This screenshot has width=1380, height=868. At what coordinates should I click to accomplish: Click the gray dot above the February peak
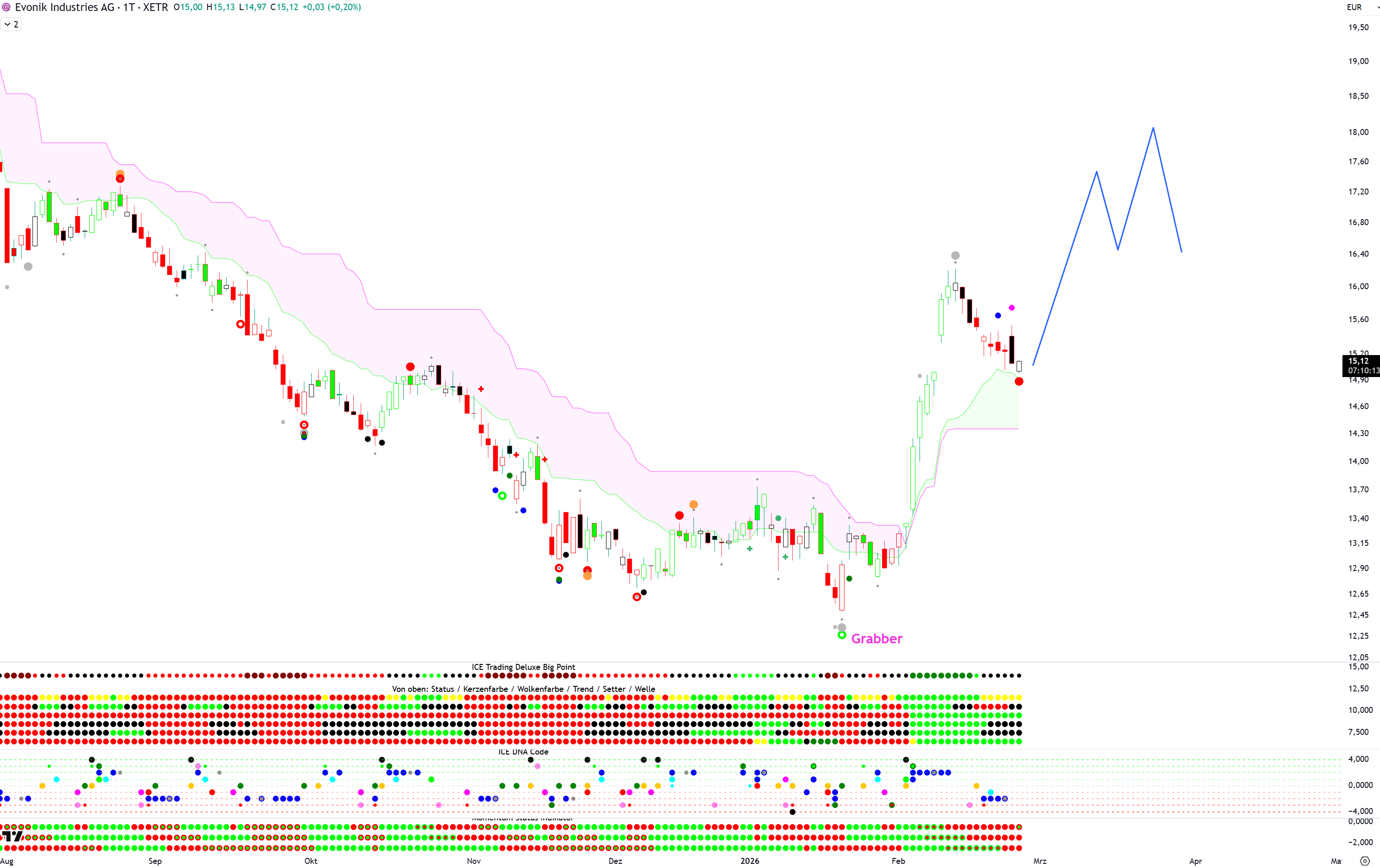(955, 255)
